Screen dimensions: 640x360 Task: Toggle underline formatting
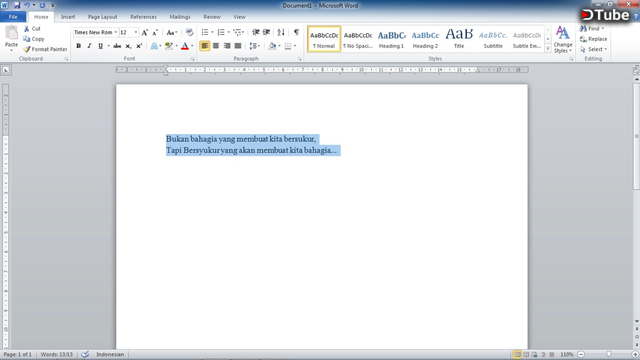[x=100, y=46]
